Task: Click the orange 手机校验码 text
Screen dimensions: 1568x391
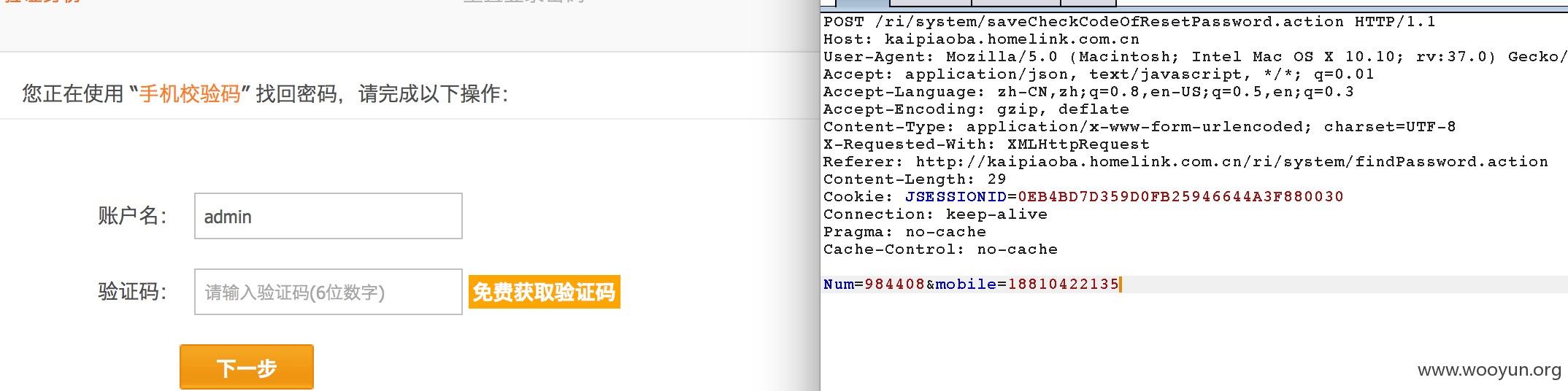Action: (190, 94)
